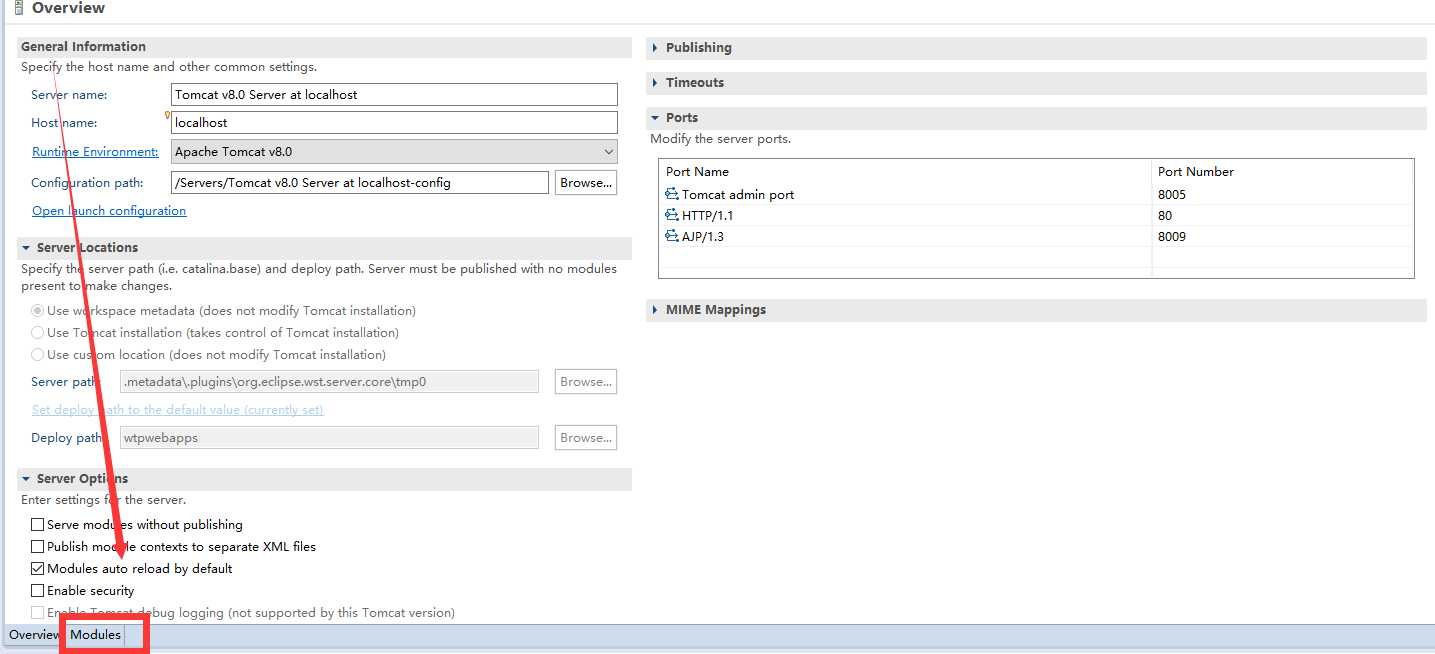Expand the Timeouts section

[655, 82]
